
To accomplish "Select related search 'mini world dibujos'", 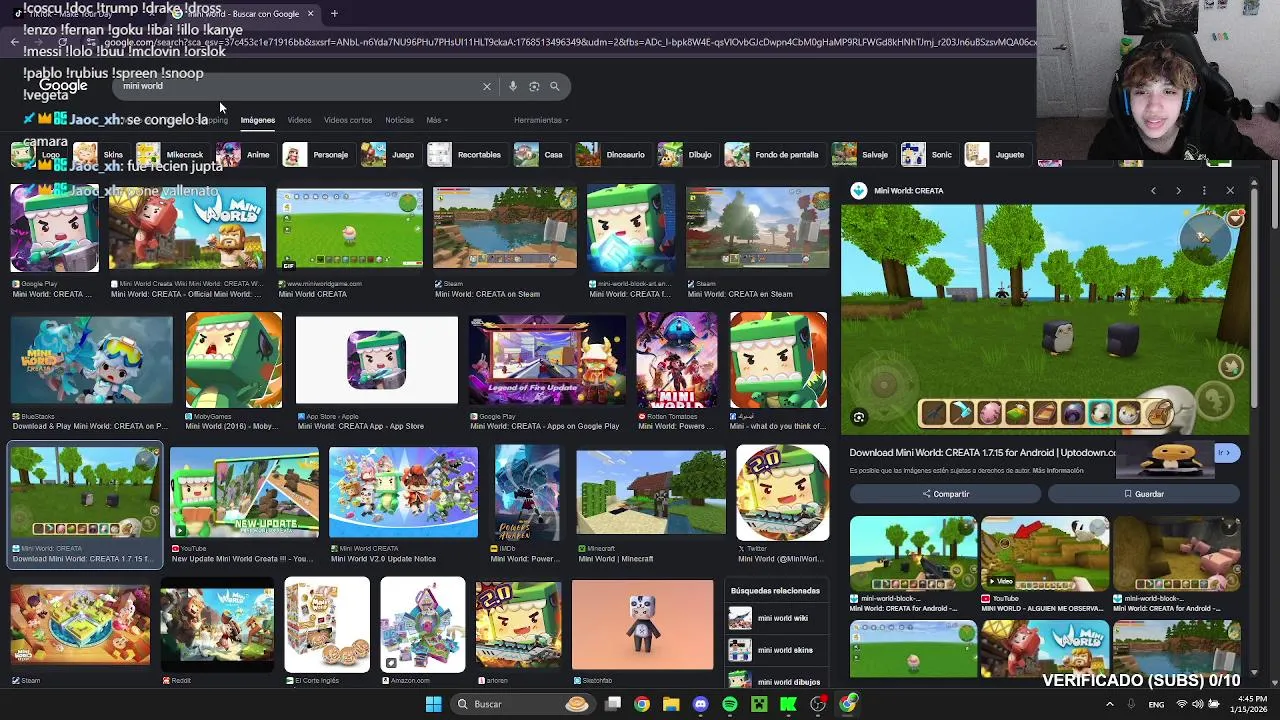I will click(x=776, y=681).
